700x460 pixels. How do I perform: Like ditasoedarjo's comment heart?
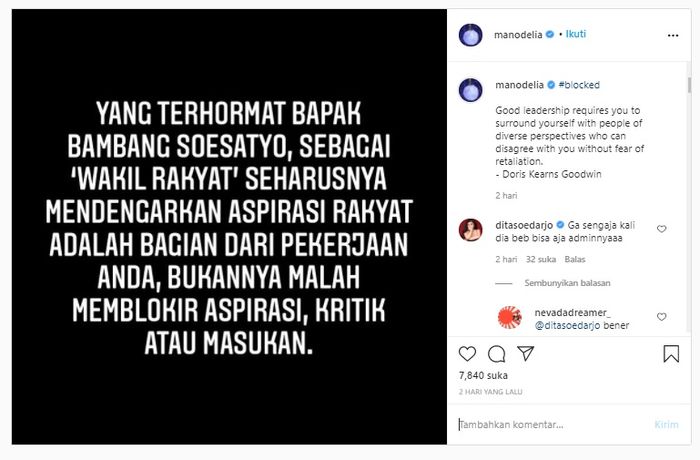click(662, 229)
